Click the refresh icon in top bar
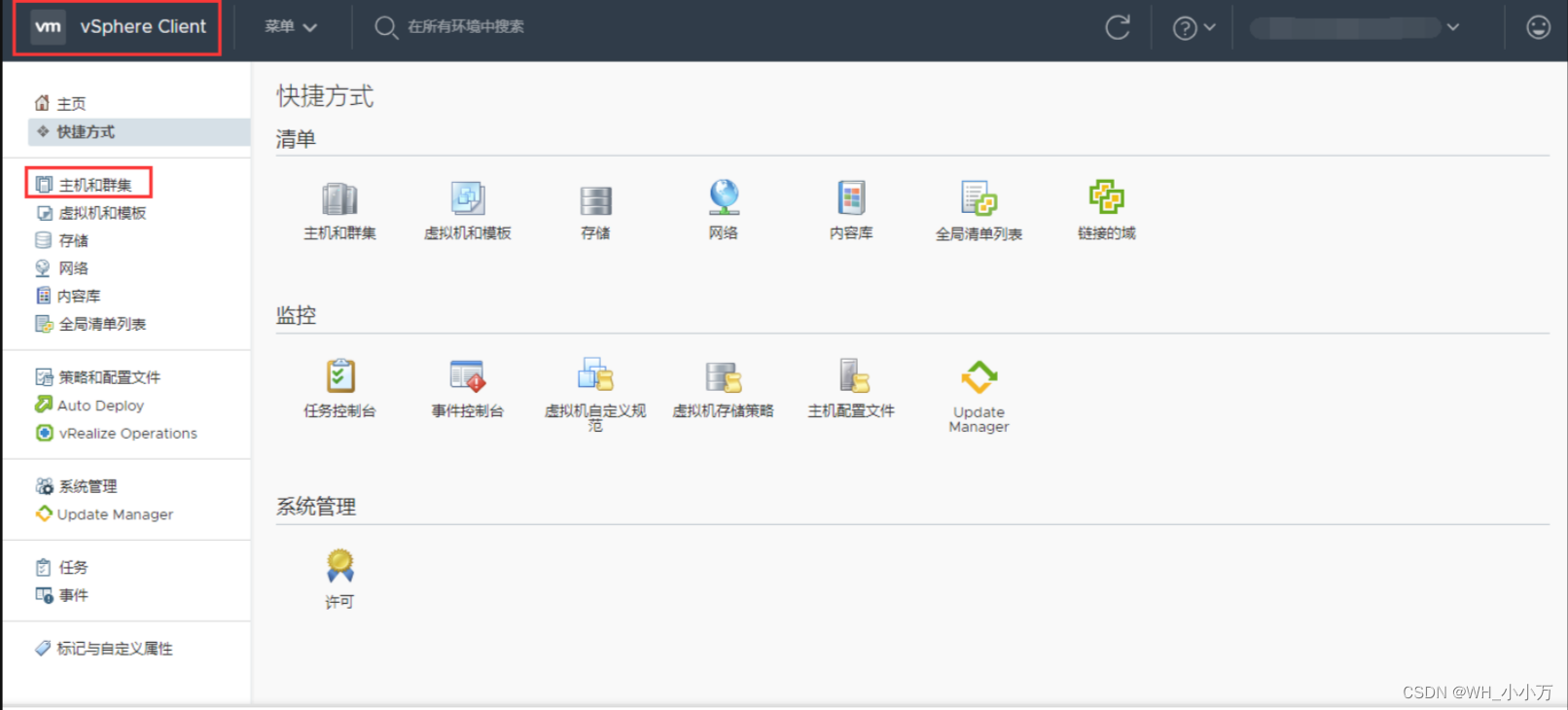Screen dimensions: 1568x710 coord(1118,27)
